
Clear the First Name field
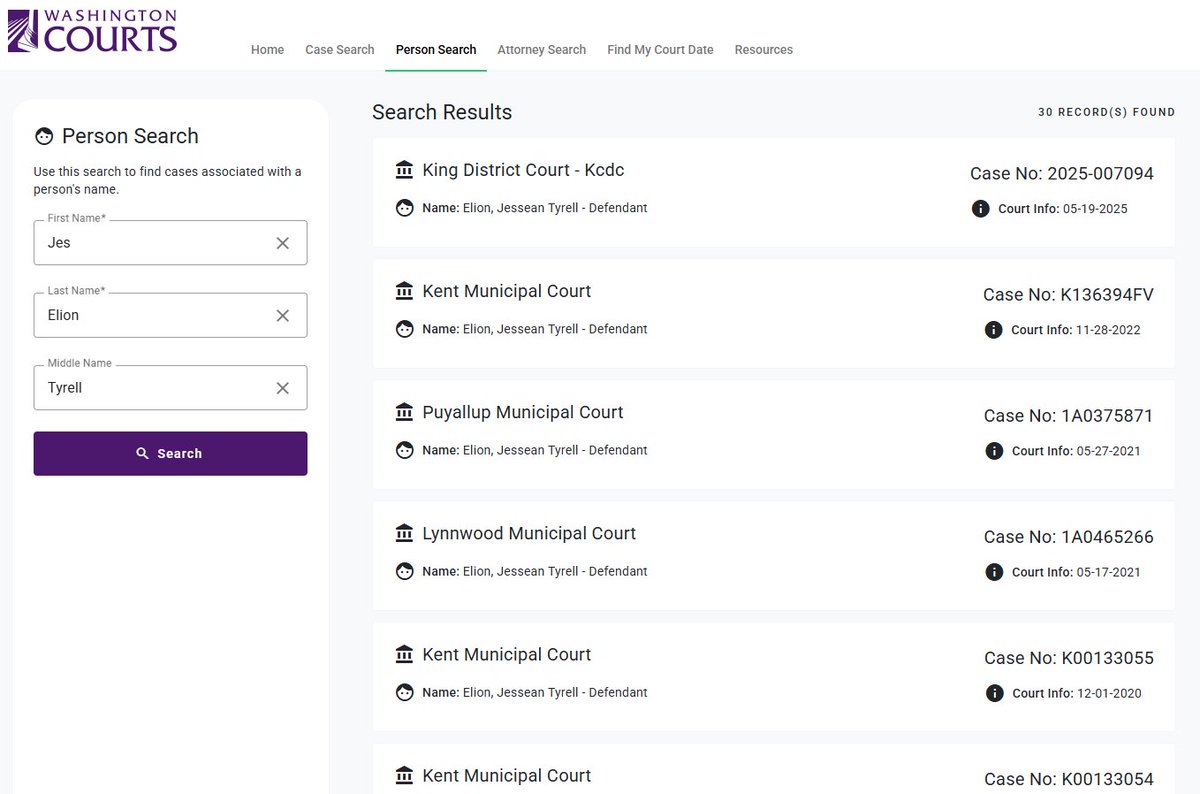(x=283, y=243)
